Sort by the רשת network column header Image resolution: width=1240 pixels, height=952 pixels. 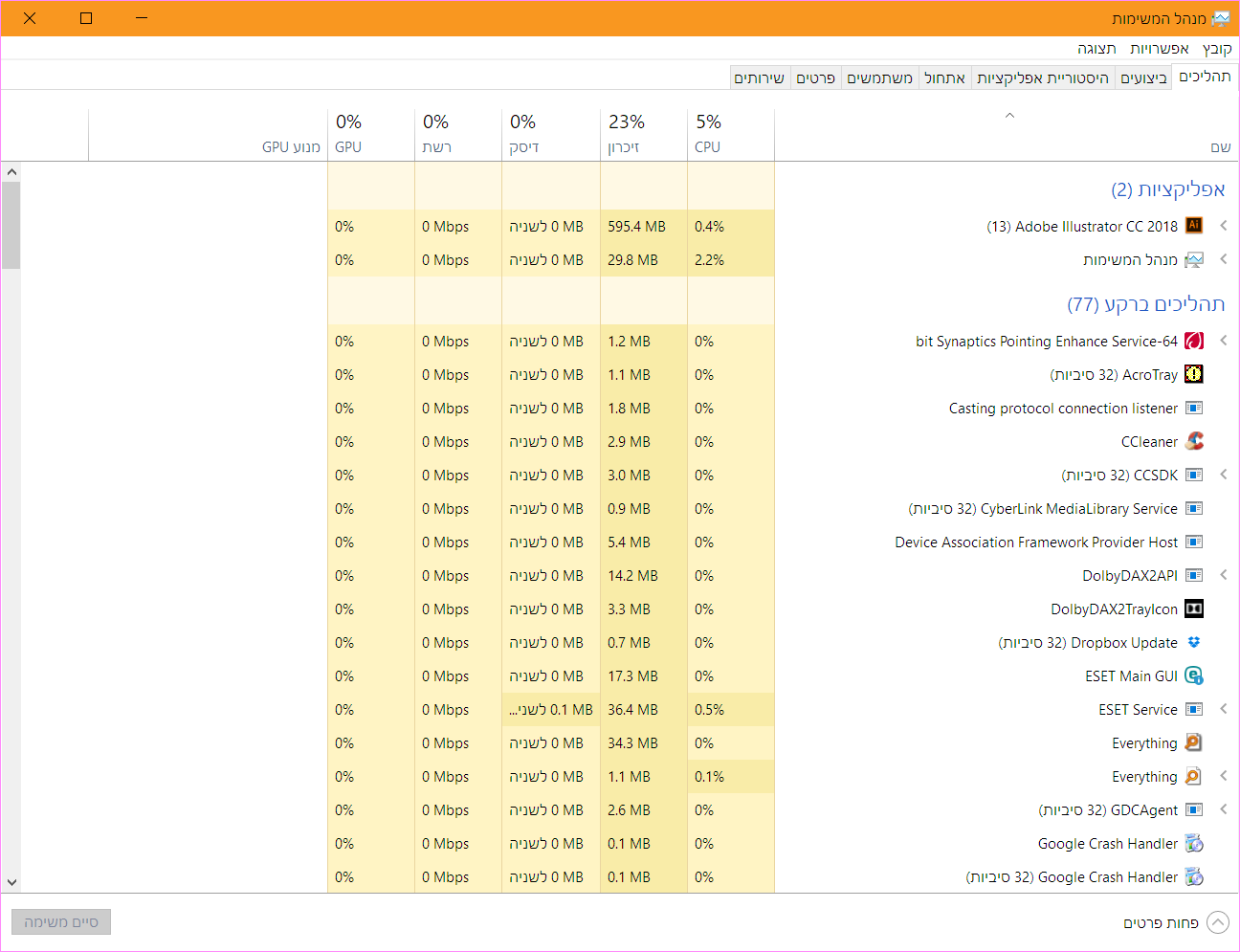(x=458, y=134)
